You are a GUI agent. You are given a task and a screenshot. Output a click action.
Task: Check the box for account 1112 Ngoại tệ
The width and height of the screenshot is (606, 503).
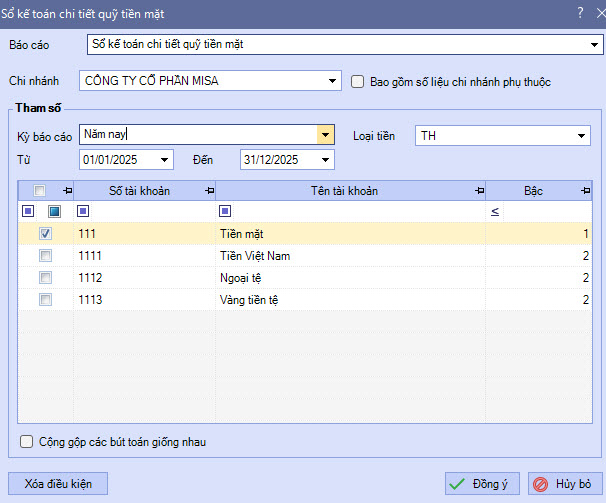coord(45,277)
